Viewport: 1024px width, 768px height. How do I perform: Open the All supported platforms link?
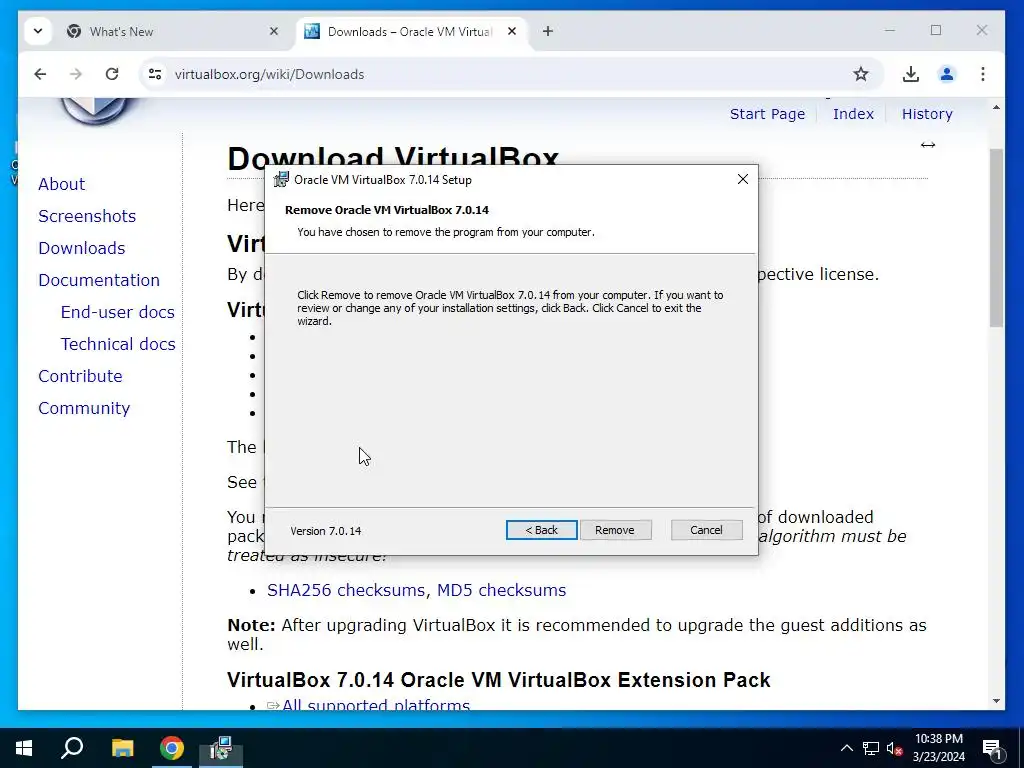coord(376,704)
